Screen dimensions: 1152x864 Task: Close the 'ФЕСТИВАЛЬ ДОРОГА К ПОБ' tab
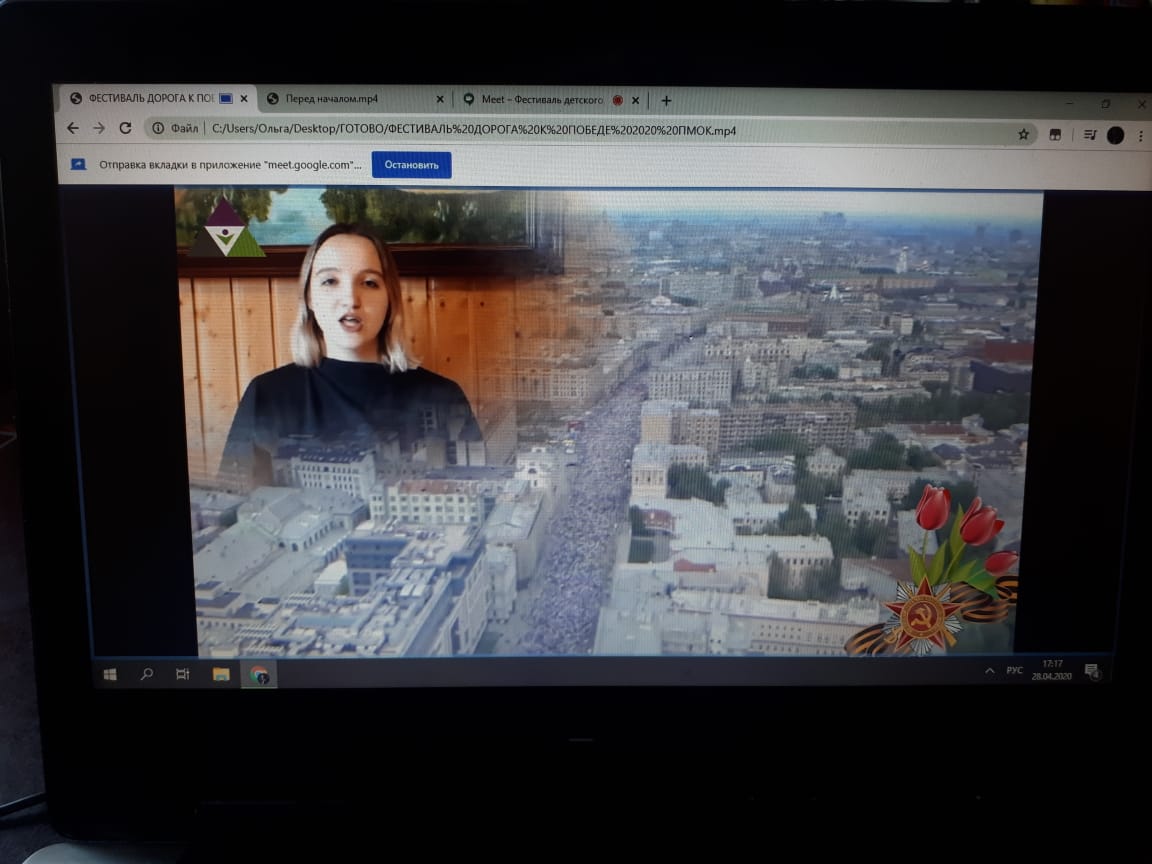(244, 98)
